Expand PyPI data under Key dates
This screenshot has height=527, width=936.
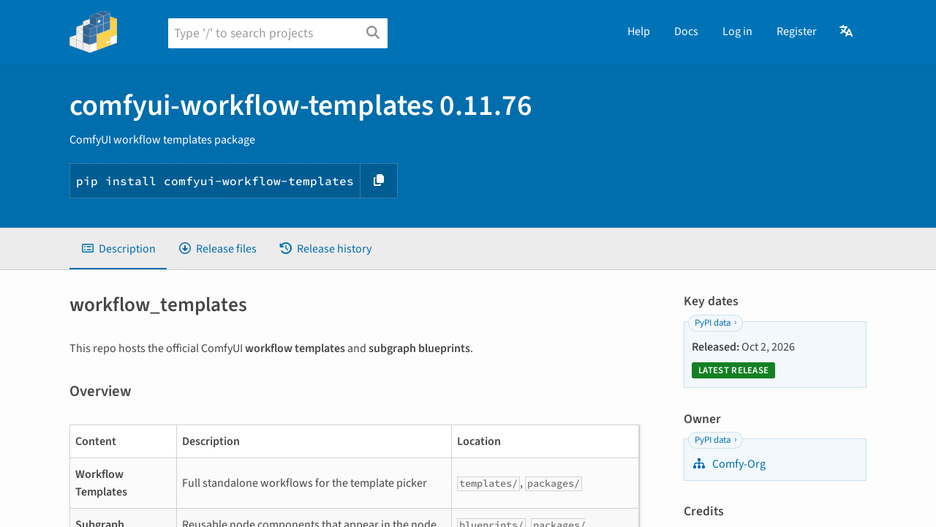[715, 323]
